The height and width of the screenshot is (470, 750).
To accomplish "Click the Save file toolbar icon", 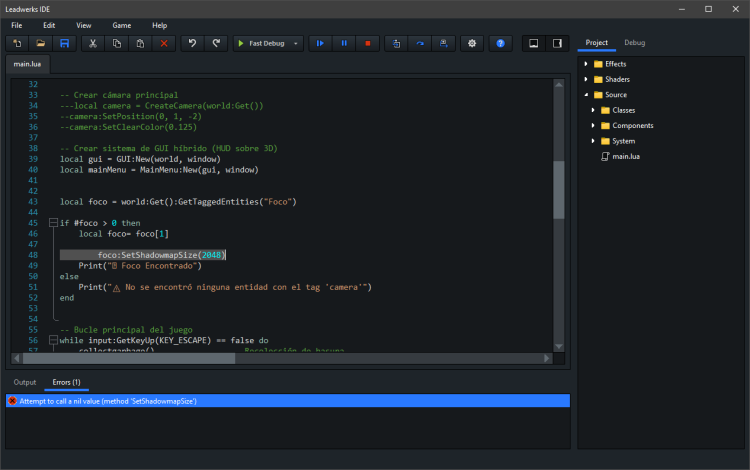I will (x=65, y=44).
